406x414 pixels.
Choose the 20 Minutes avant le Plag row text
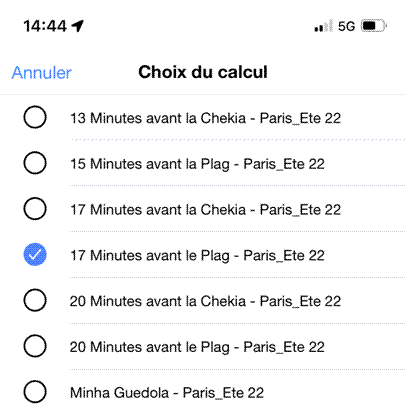click(197, 347)
